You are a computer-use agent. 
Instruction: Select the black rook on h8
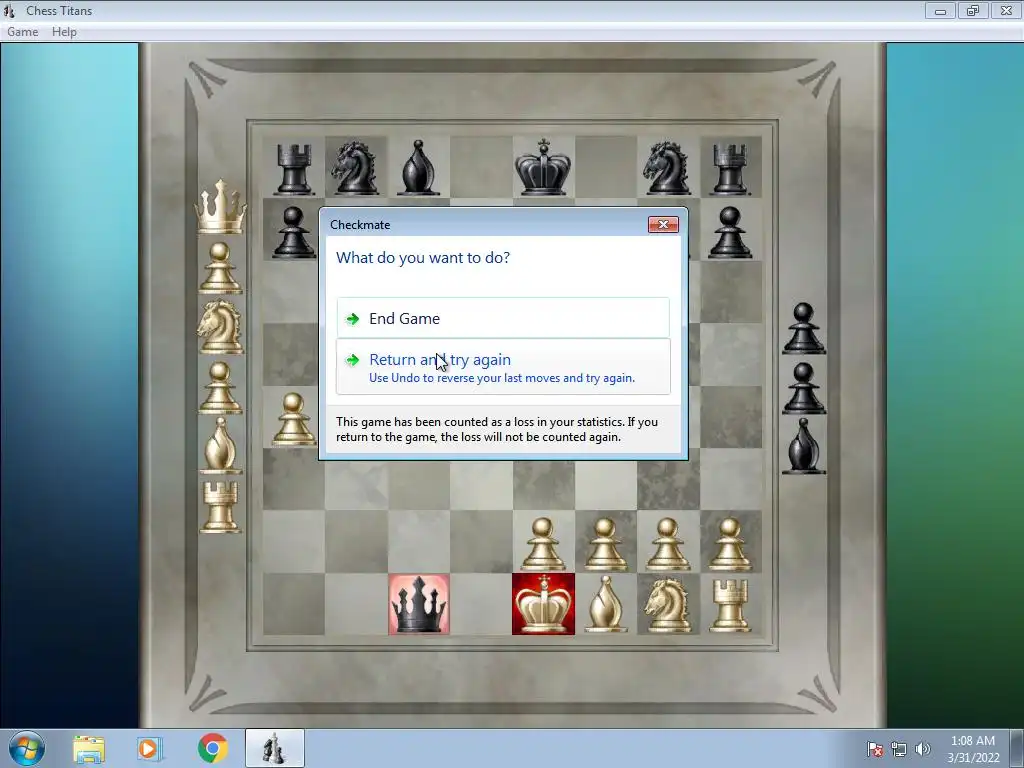point(729,170)
